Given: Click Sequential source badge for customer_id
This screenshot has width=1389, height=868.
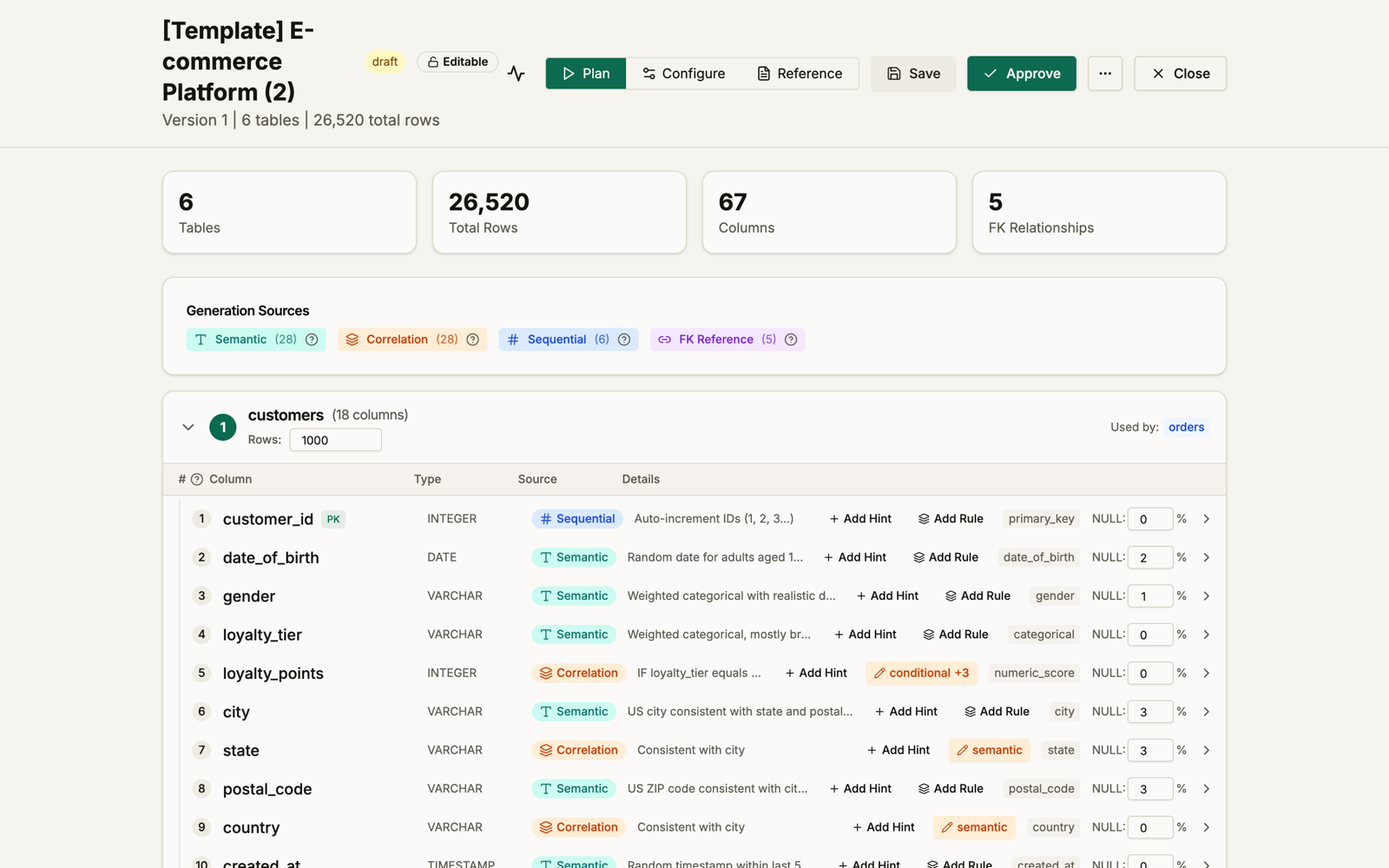Looking at the screenshot, I should pyautogui.click(x=577, y=519).
